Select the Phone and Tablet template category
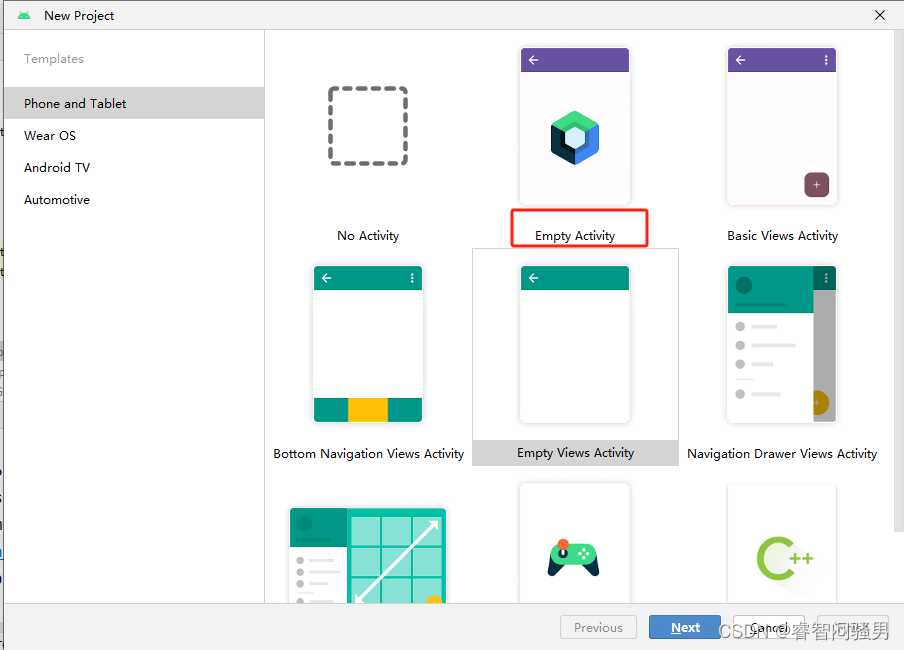Screen dimensions: 904x650 tap(134, 103)
